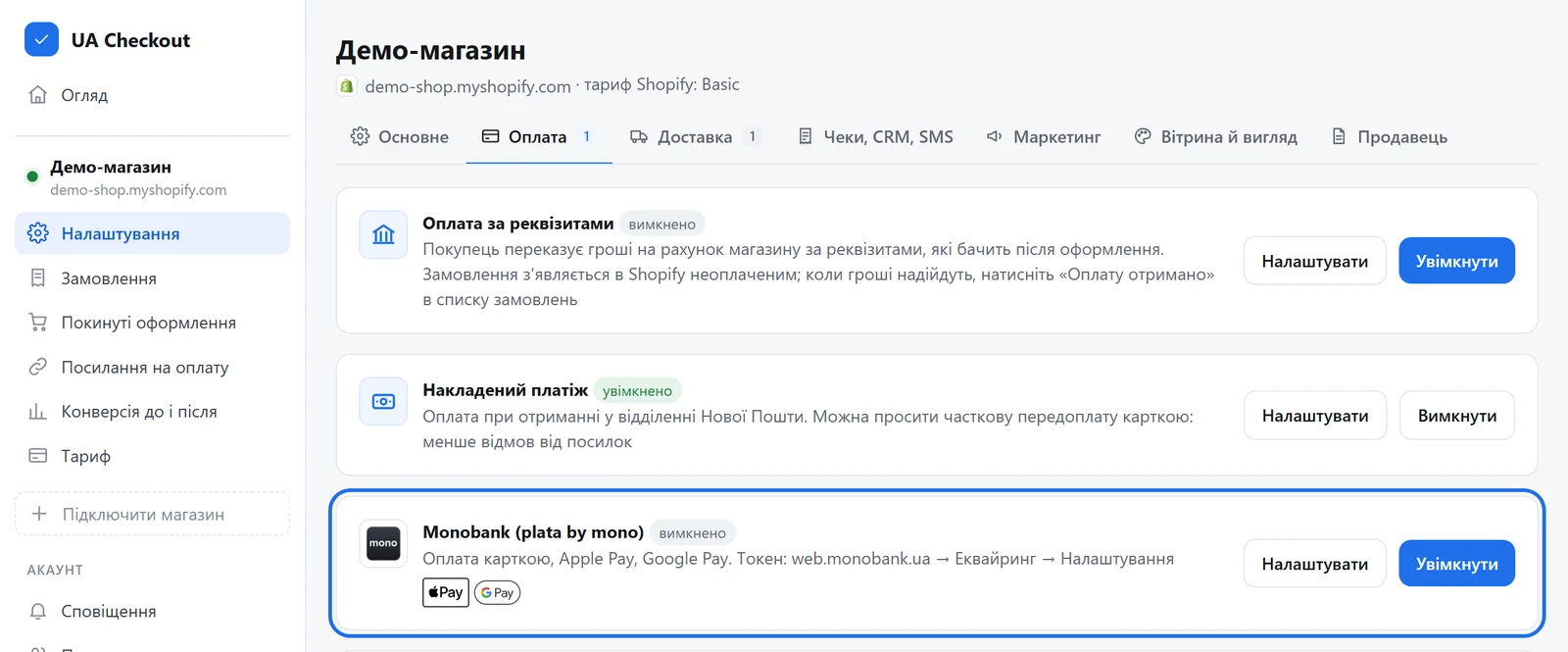Click the Monobank (plata by mono) title
Image resolution: width=1568 pixels, height=652 pixels.
coord(533,532)
